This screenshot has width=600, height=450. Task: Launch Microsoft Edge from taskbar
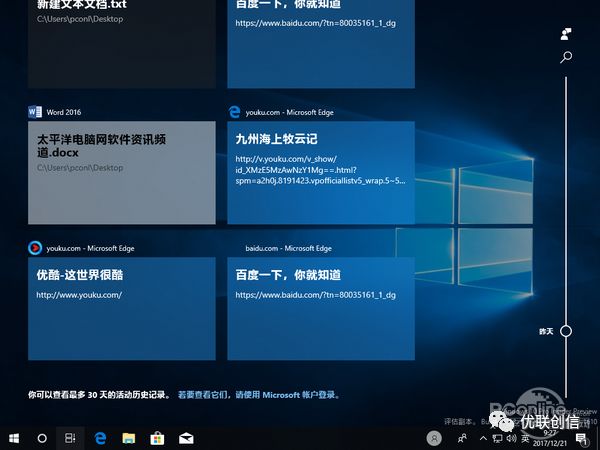[x=100, y=438]
